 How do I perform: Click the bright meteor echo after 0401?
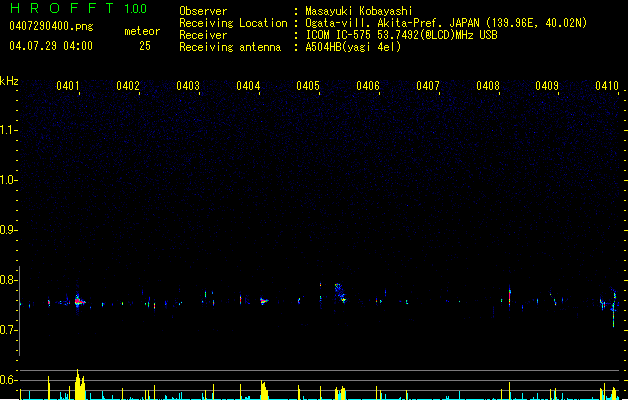[x=79, y=301]
